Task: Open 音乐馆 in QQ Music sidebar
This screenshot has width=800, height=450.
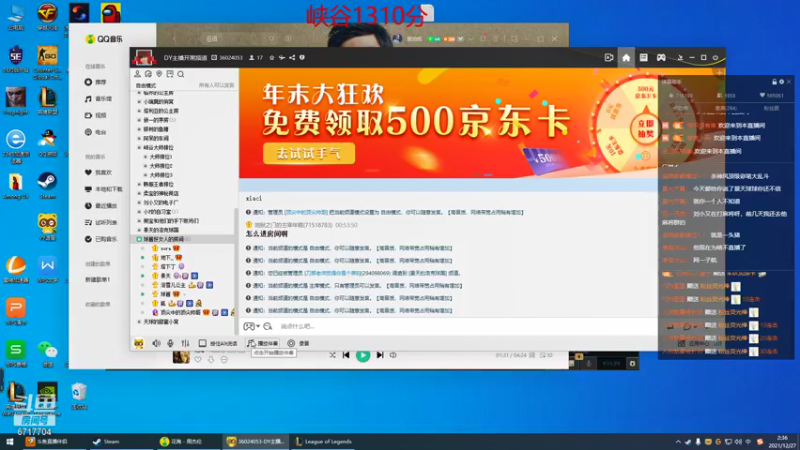Action: pyautogui.click(x=98, y=98)
